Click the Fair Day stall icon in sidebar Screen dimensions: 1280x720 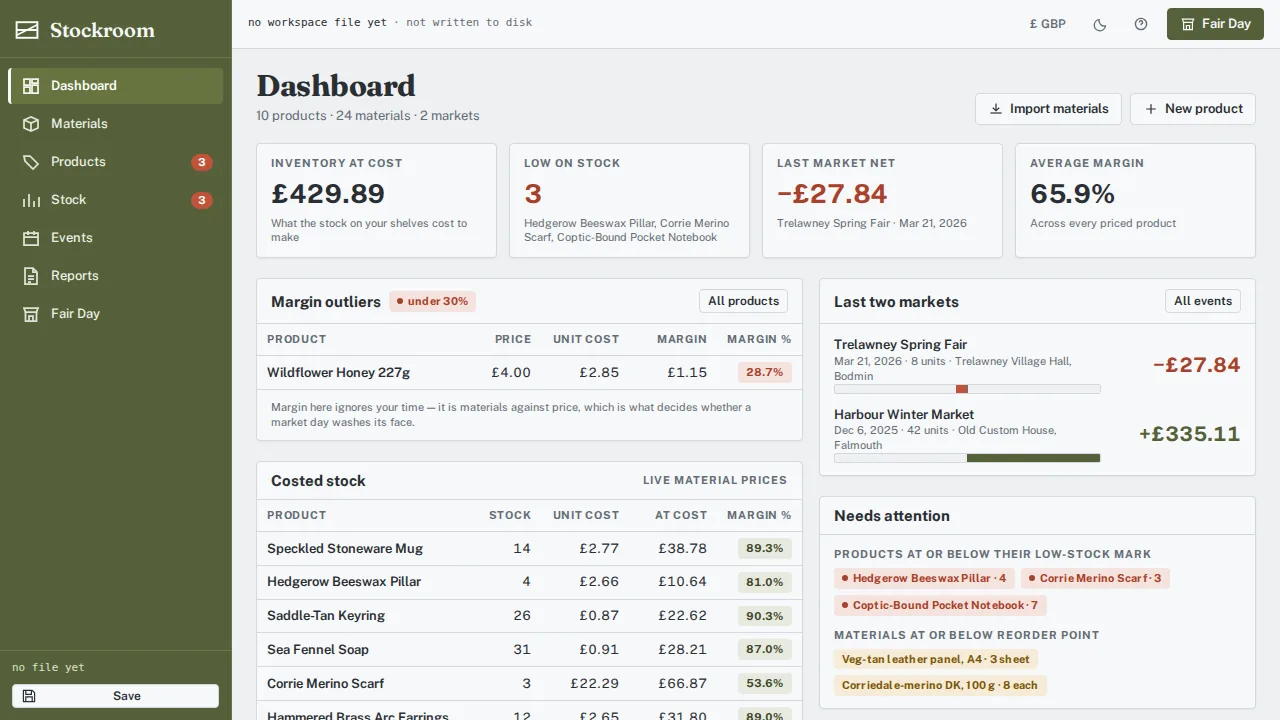coord(31,314)
